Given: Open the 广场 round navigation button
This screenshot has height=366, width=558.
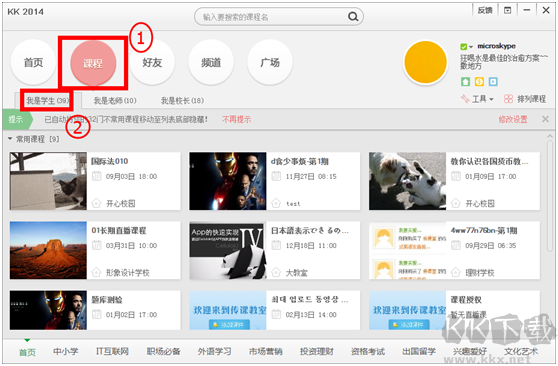Looking at the screenshot, I should coord(270,63).
